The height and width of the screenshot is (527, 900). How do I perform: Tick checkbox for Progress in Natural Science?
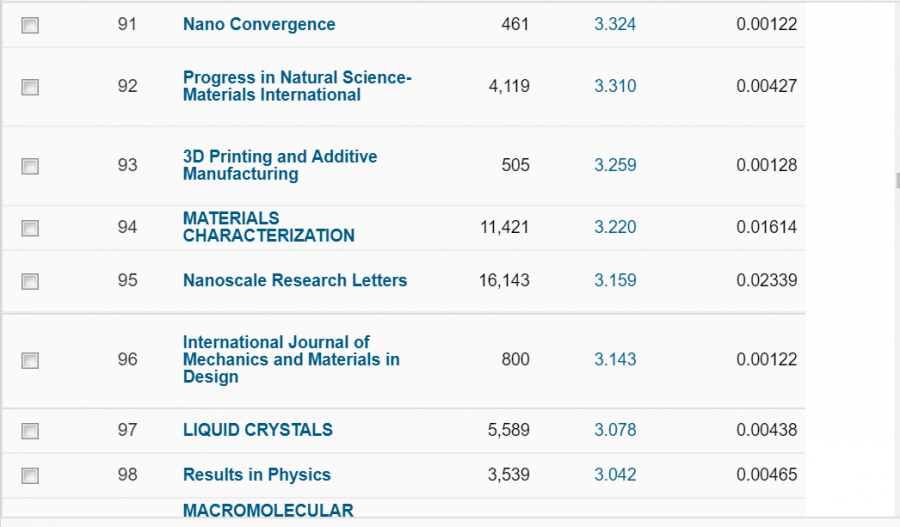click(30, 87)
